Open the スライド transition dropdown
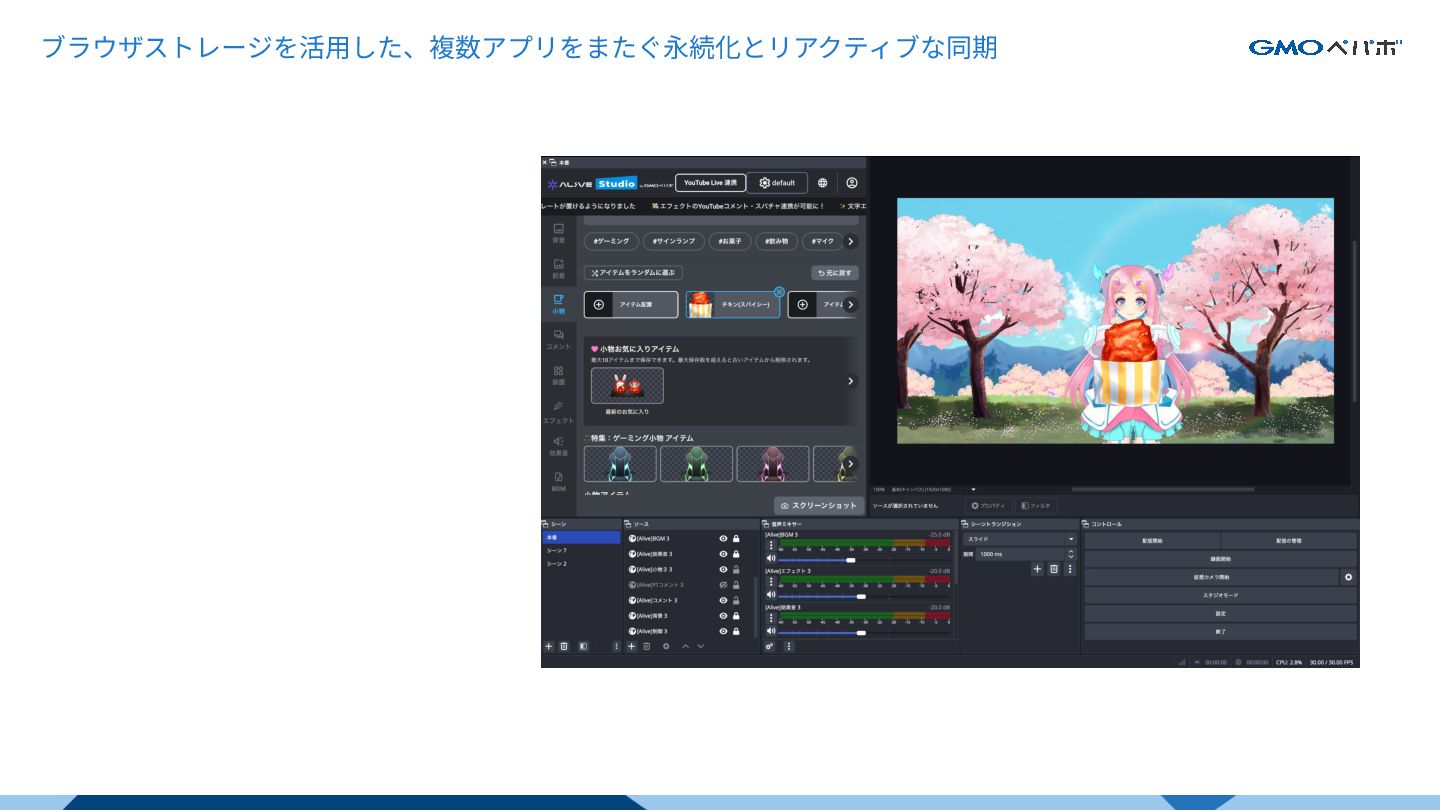The height and width of the screenshot is (810, 1440). (x=1019, y=539)
